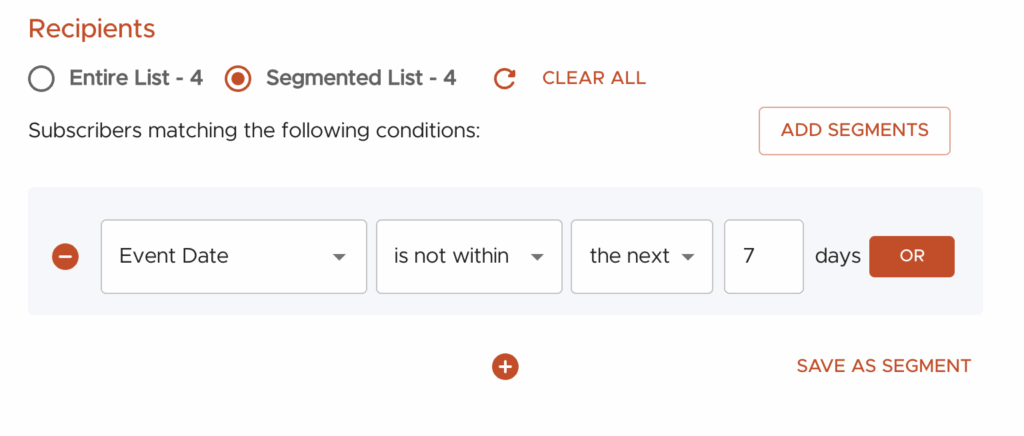Click the circular refresh arrow icon

pos(505,79)
